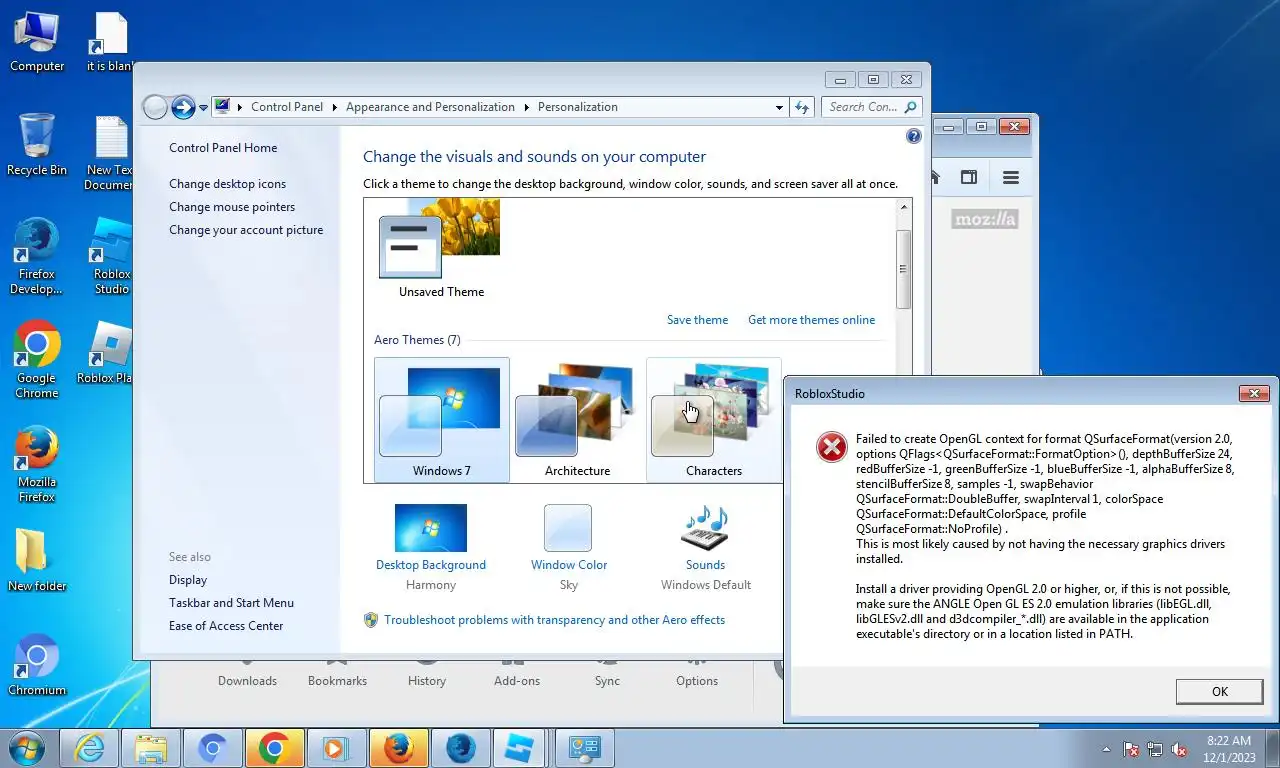The width and height of the screenshot is (1280, 768).
Task: Expand arrow after Control Panel breadcrumb
Action: (335, 107)
